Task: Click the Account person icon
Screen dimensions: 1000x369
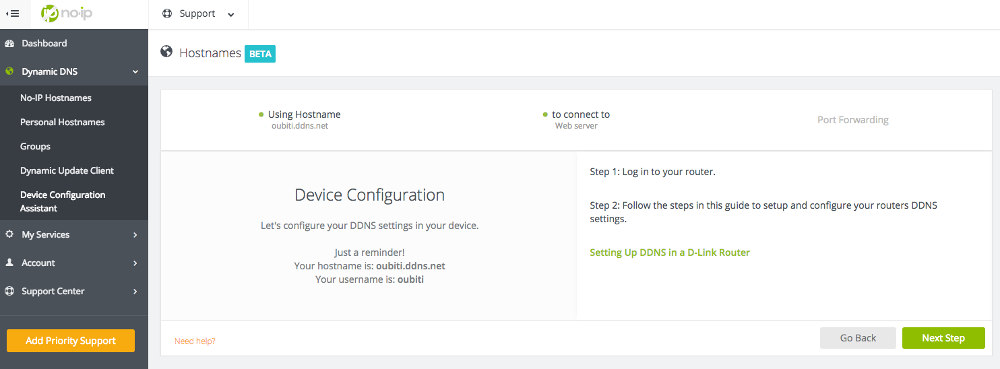Action: pyautogui.click(x=10, y=263)
